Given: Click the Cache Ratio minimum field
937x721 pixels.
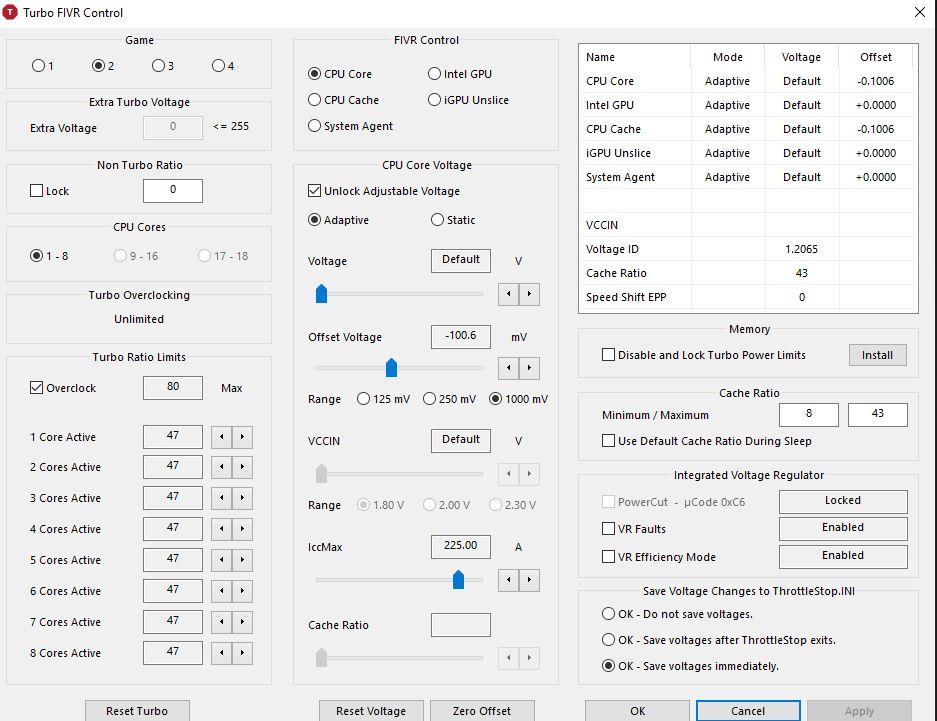Looking at the screenshot, I should [x=809, y=415].
